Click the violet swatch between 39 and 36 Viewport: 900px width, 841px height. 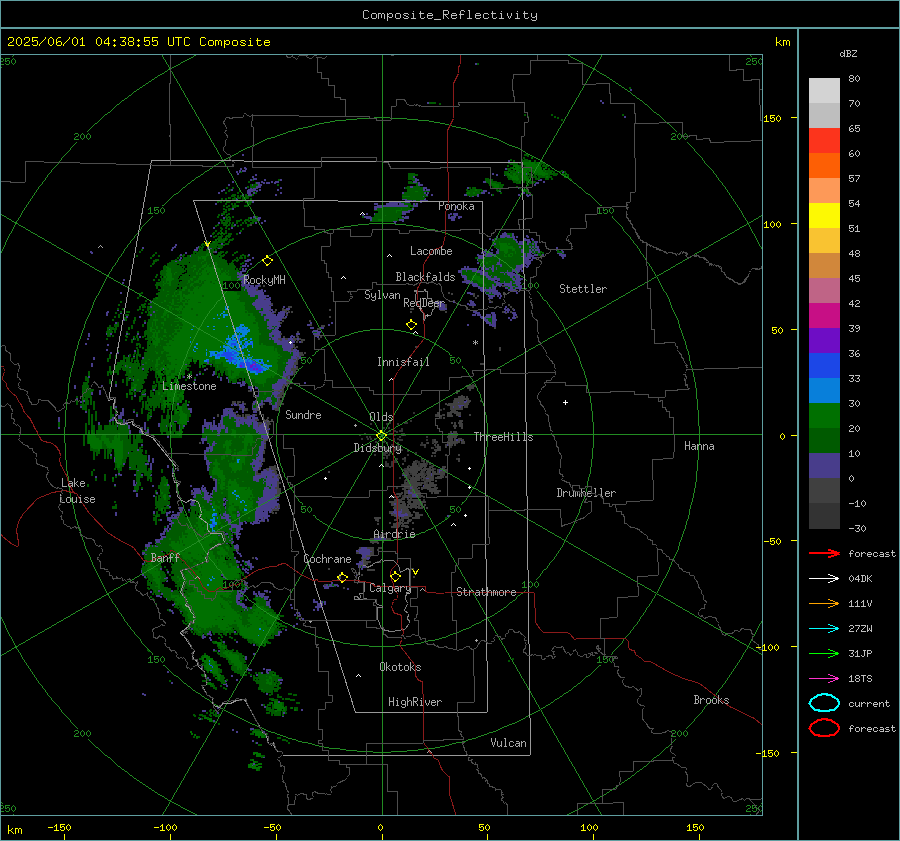[x=824, y=340]
